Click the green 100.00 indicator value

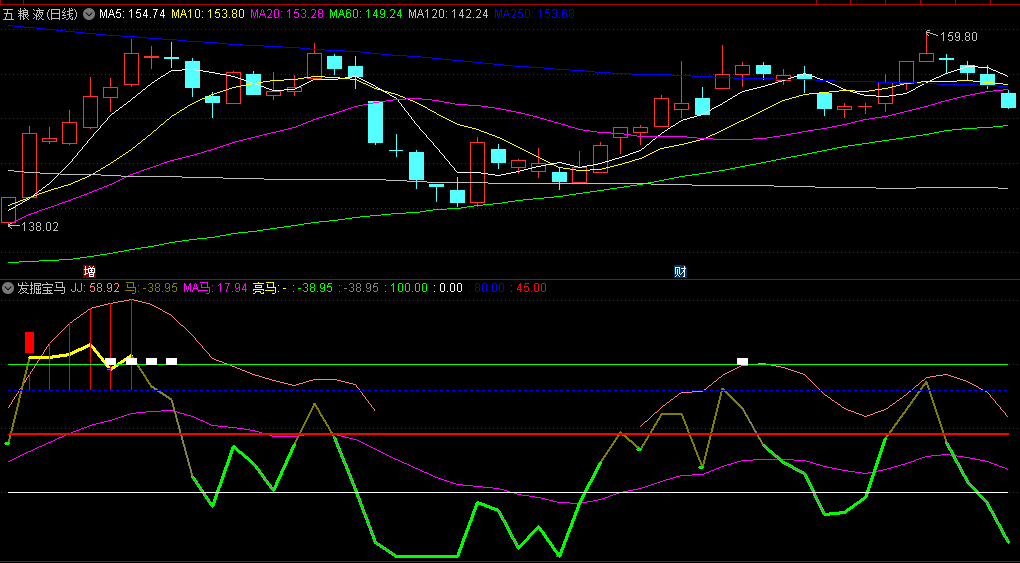pyautogui.click(x=409, y=288)
